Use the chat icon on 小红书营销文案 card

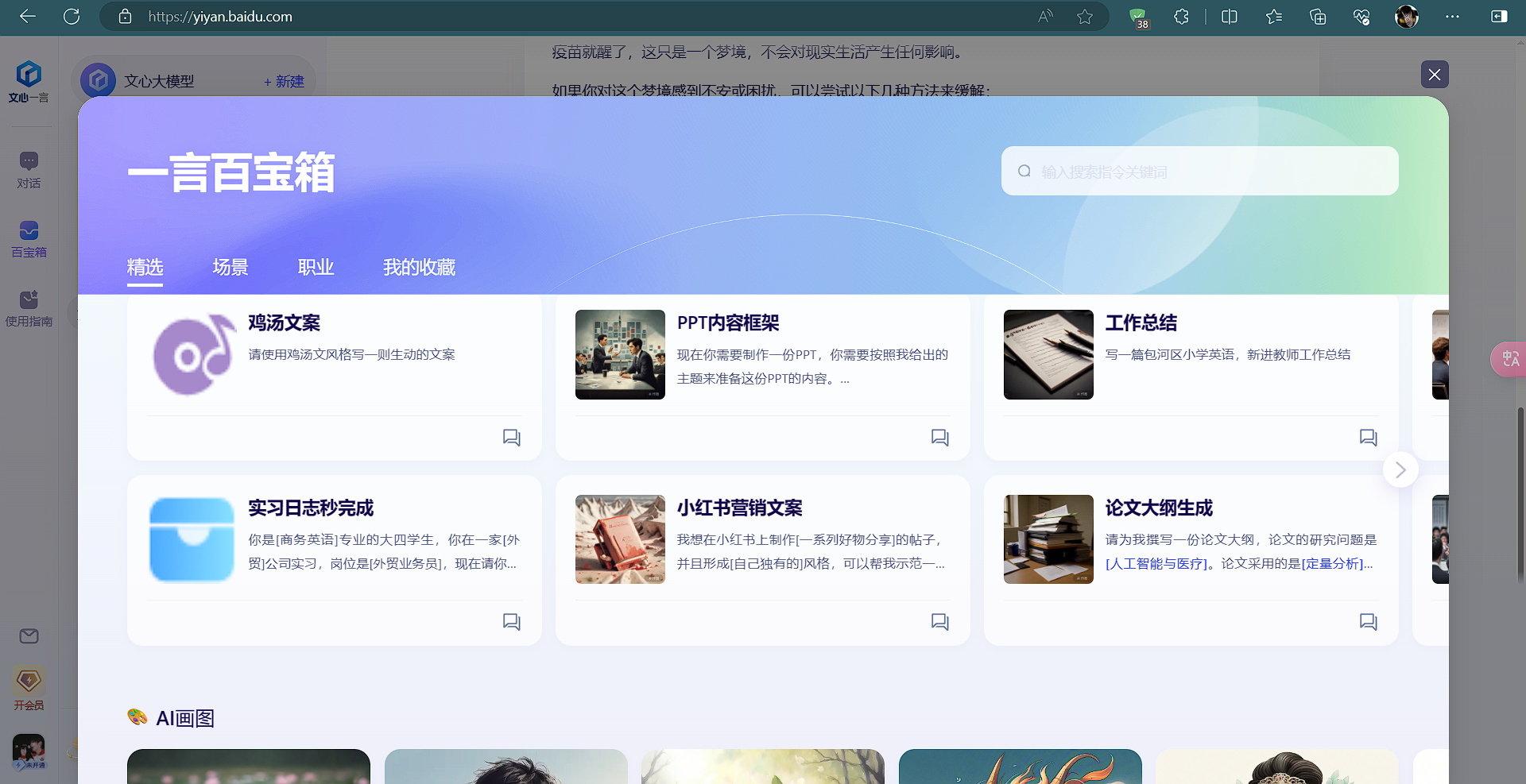coord(940,622)
